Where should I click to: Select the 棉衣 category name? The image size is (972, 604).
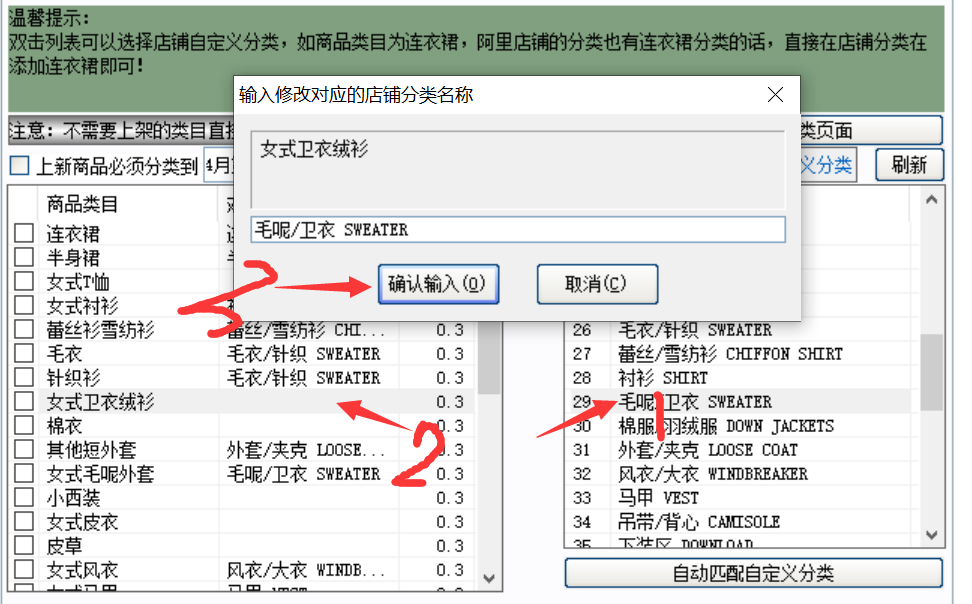pyautogui.click(x=64, y=426)
